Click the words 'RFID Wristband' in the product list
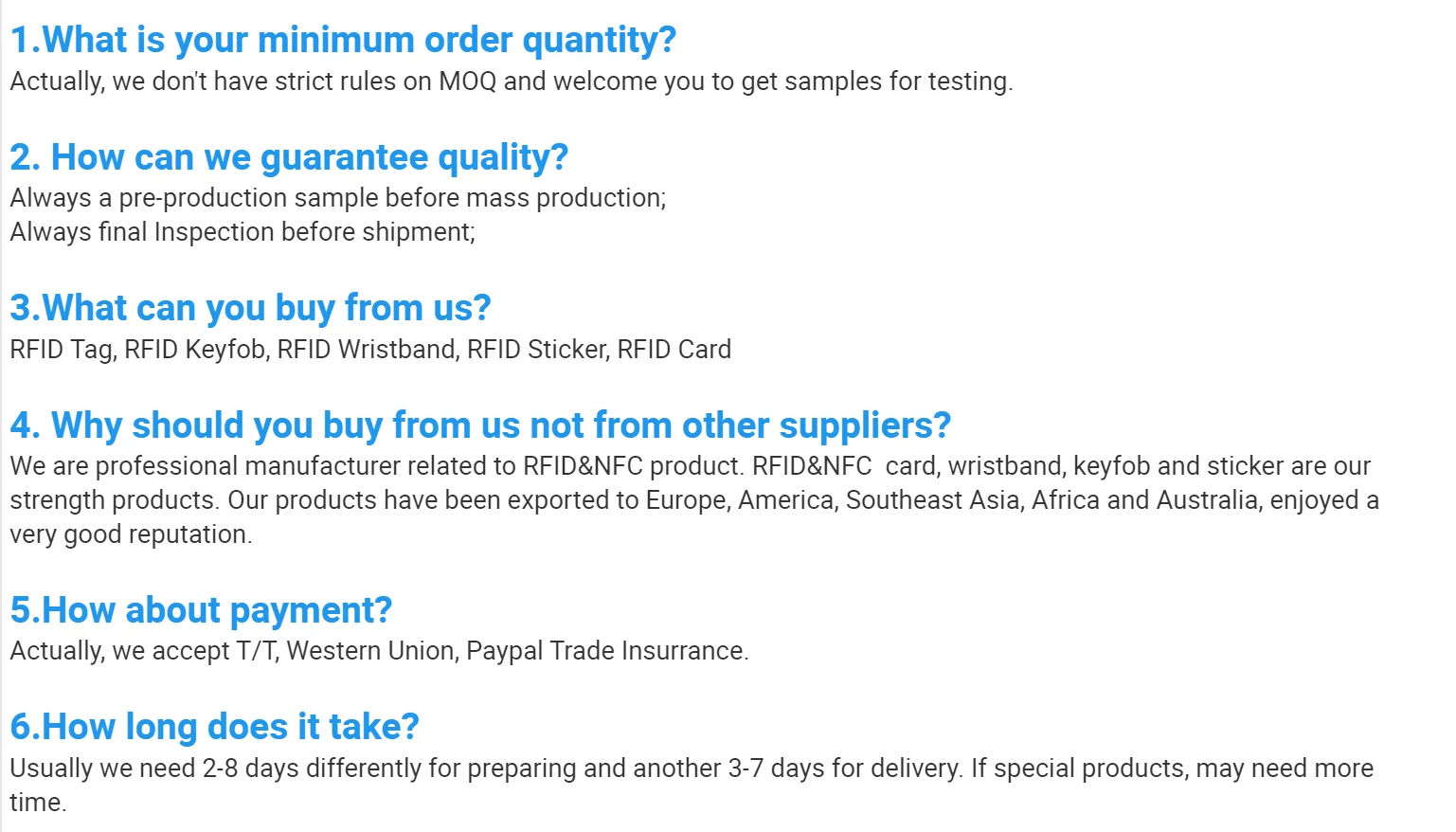 pos(368,350)
